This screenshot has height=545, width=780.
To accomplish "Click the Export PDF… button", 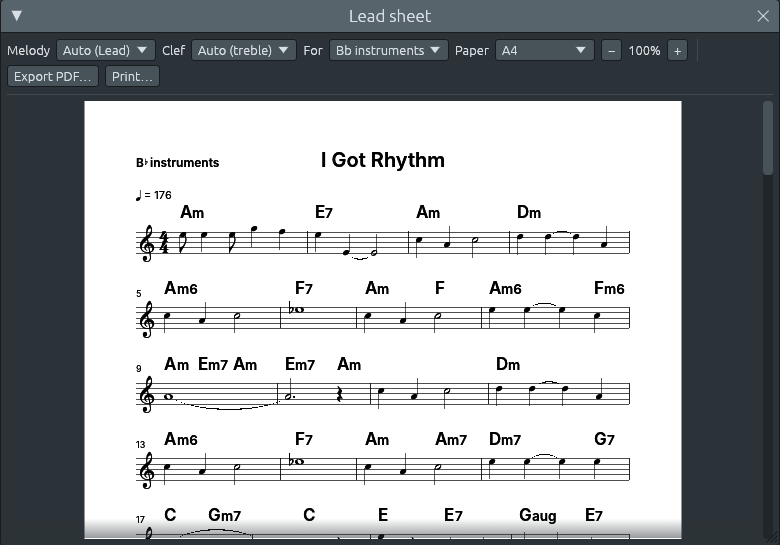I will click(x=53, y=77).
